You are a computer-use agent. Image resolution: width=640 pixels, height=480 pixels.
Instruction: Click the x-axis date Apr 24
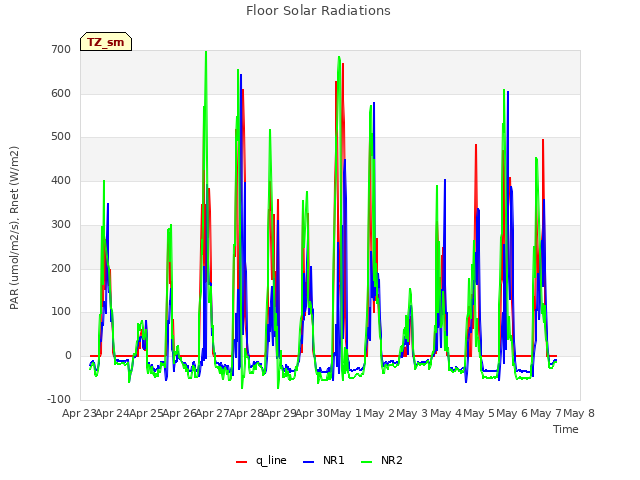tap(113, 413)
